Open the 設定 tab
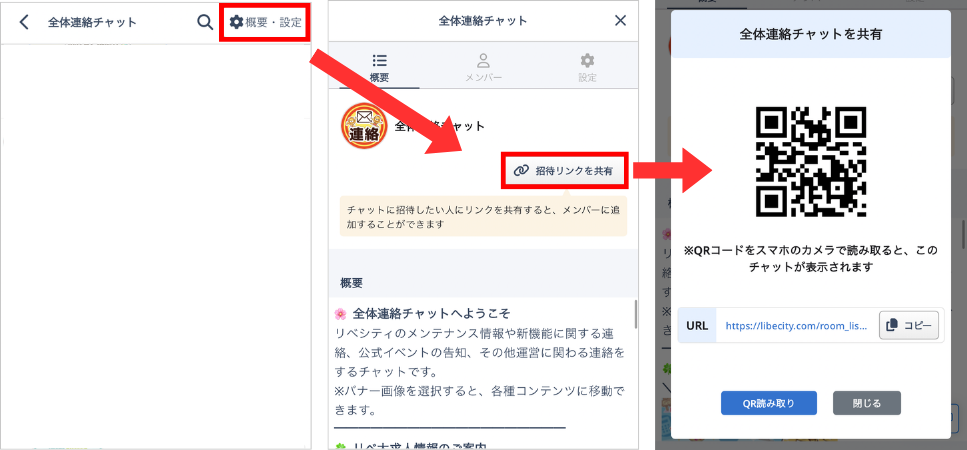 pyautogui.click(x=587, y=67)
